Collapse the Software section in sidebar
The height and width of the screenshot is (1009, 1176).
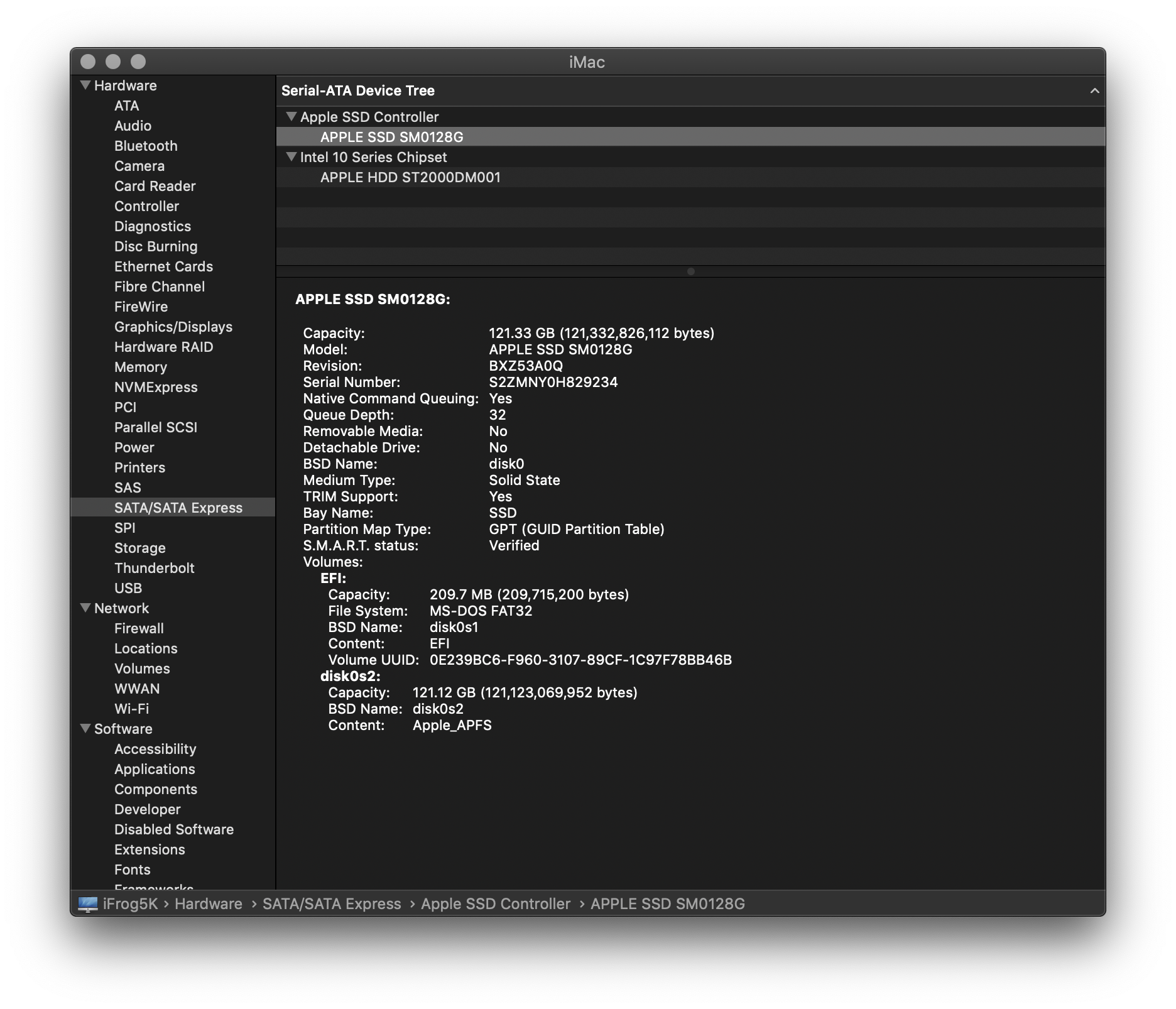tap(85, 728)
